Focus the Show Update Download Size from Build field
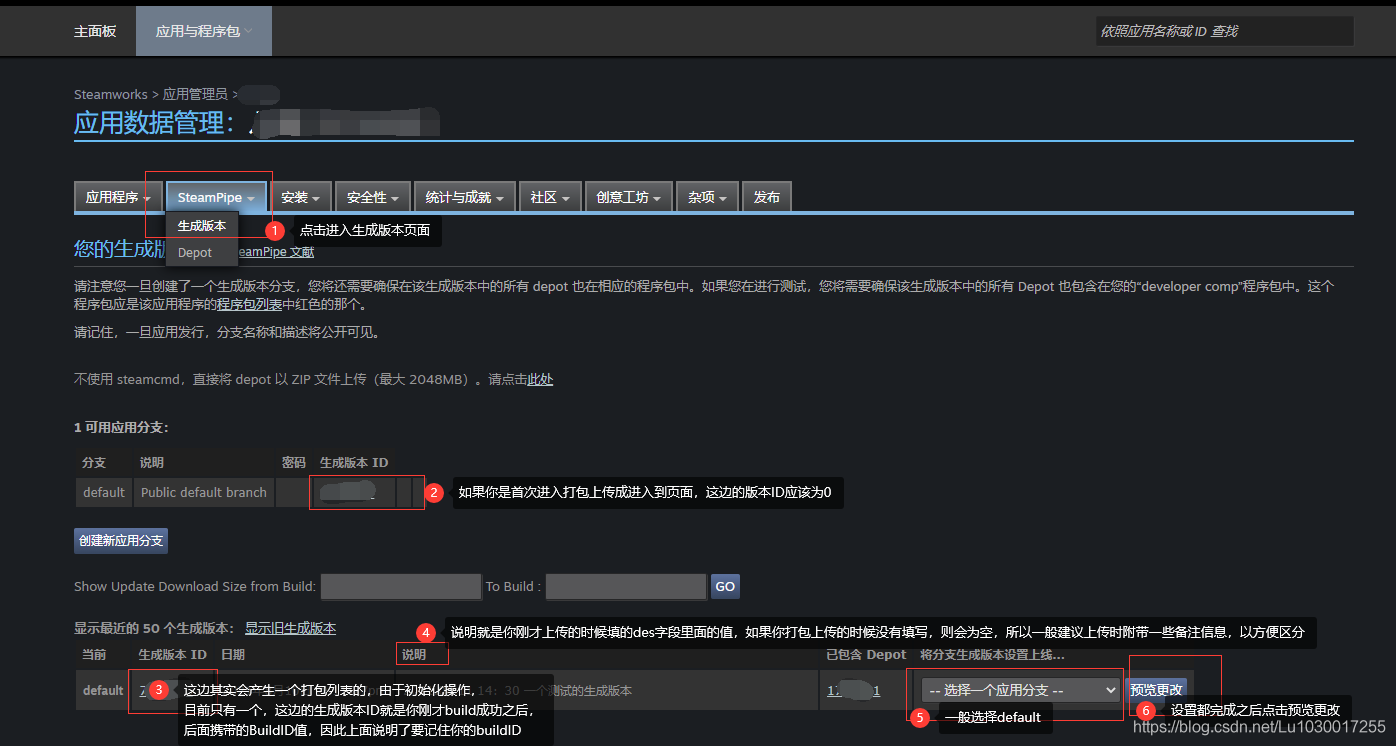 401,586
